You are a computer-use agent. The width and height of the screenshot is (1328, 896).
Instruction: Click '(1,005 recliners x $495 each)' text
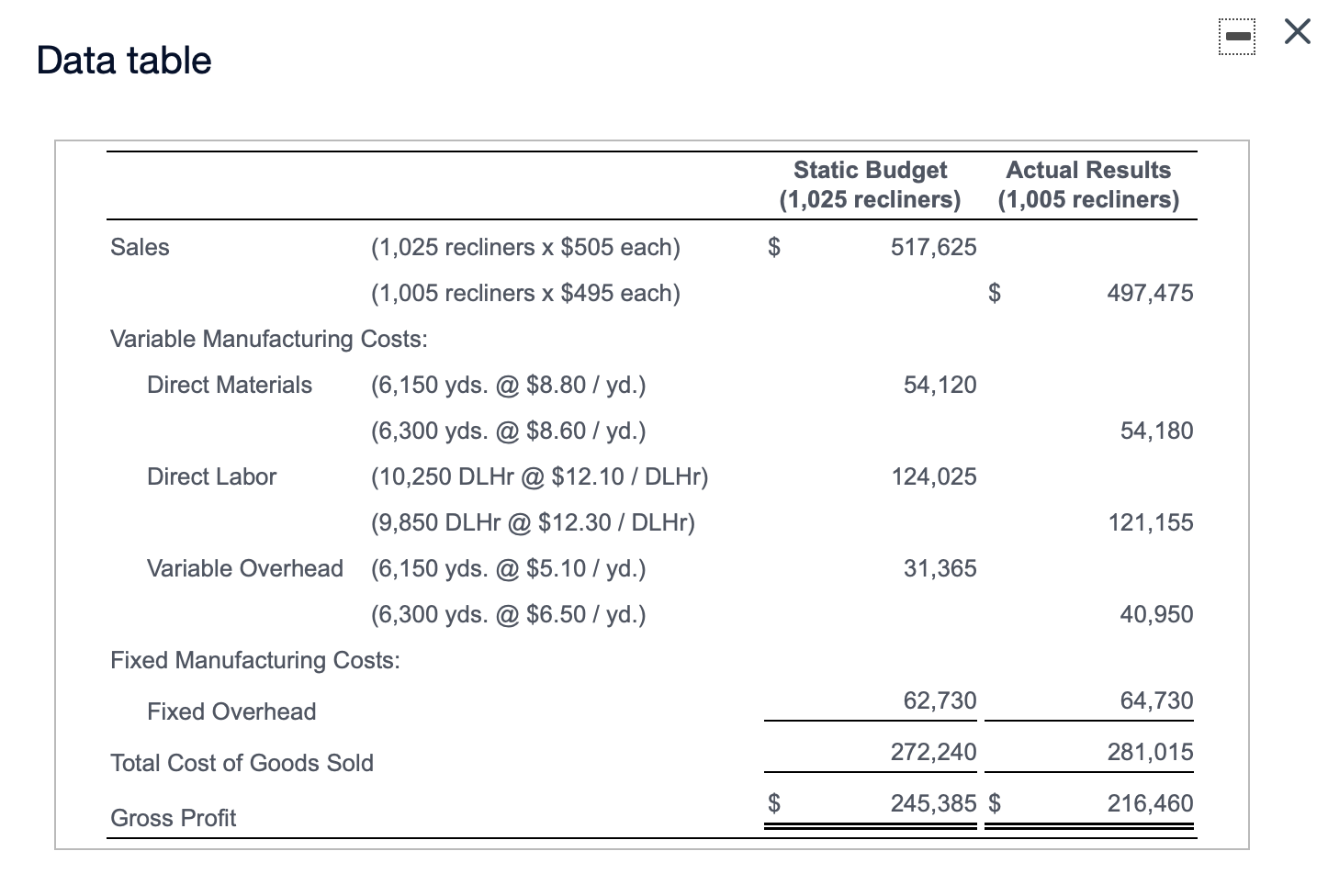click(x=525, y=293)
